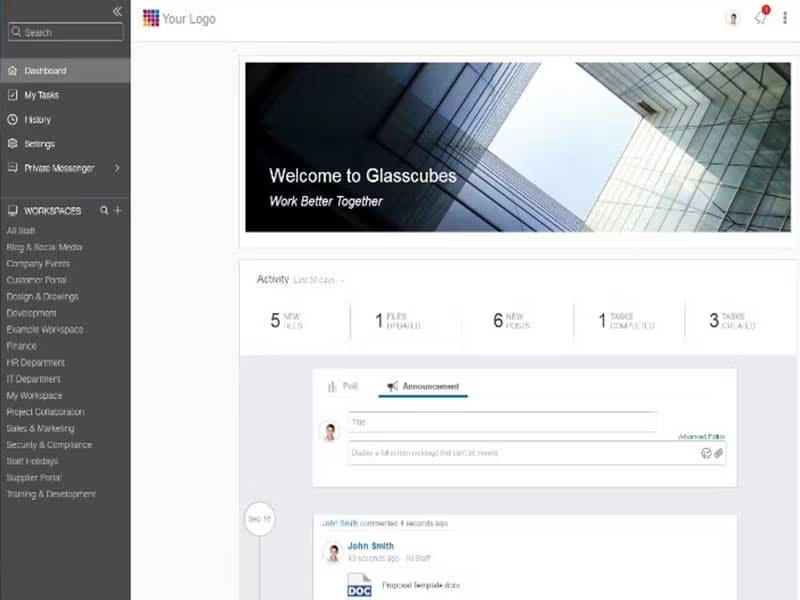View 5 new files stat
800x600 pixels.
[x=287, y=320]
